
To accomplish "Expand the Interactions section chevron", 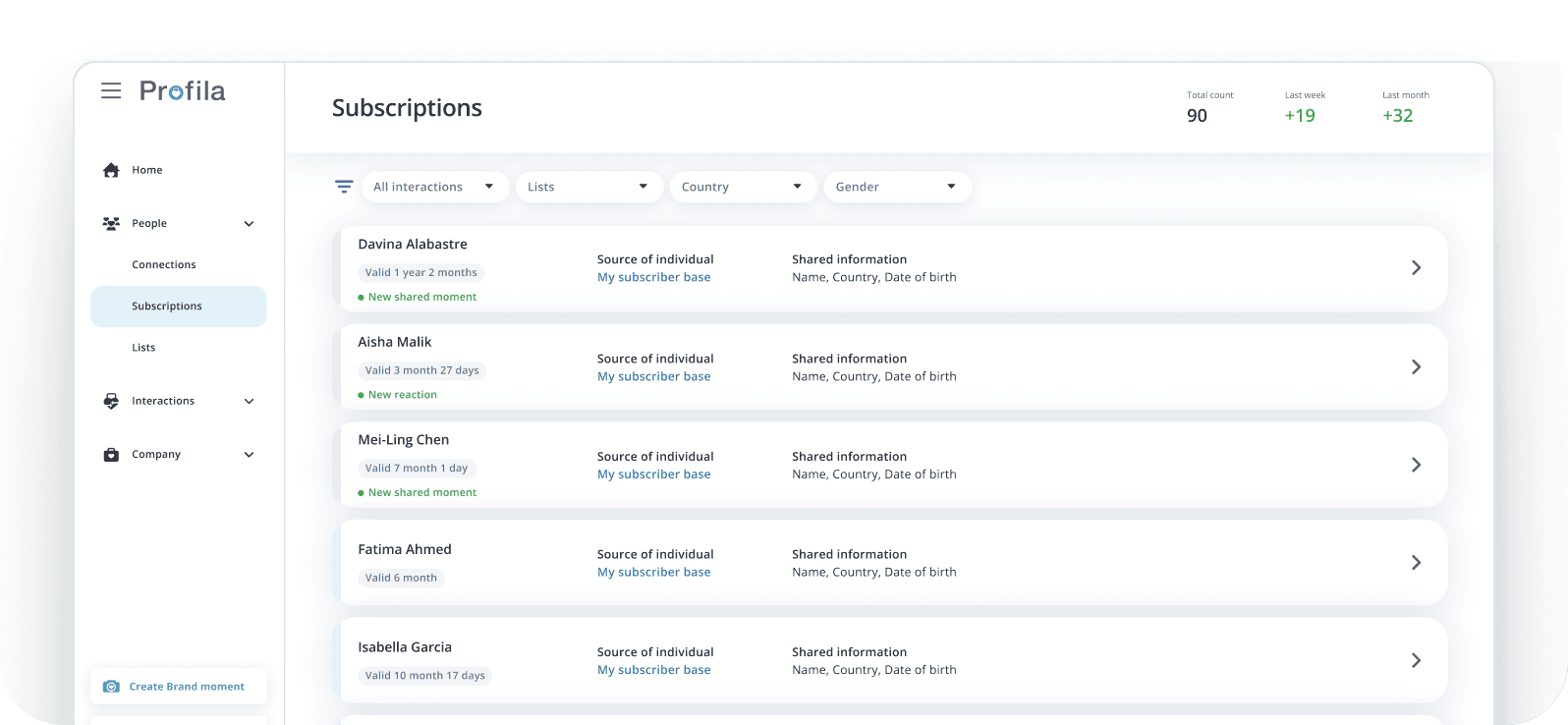I will point(249,401).
